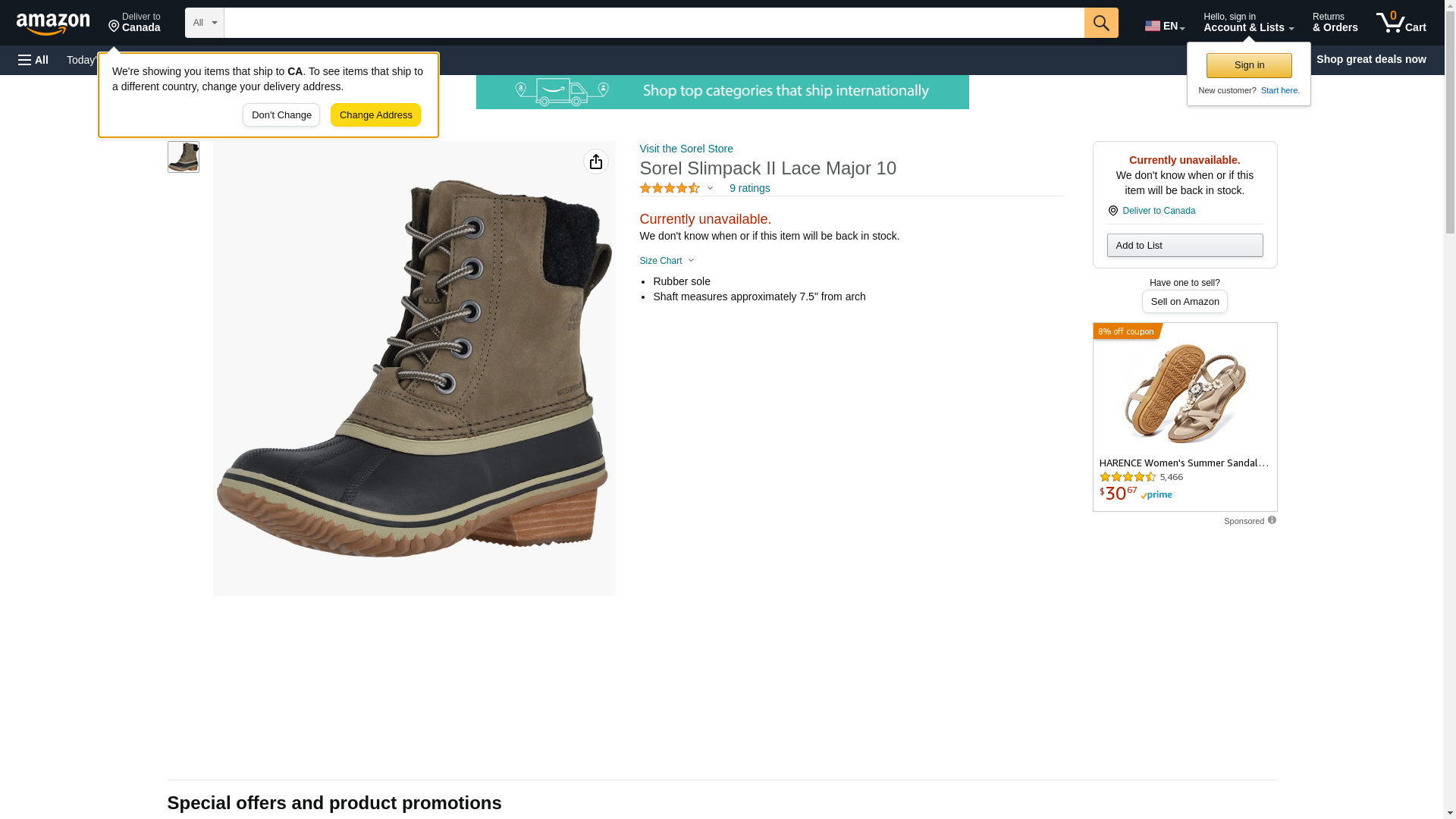The width and height of the screenshot is (1456, 819).
Task: Expand the All departments search dropdown
Action: pos(204,23)
